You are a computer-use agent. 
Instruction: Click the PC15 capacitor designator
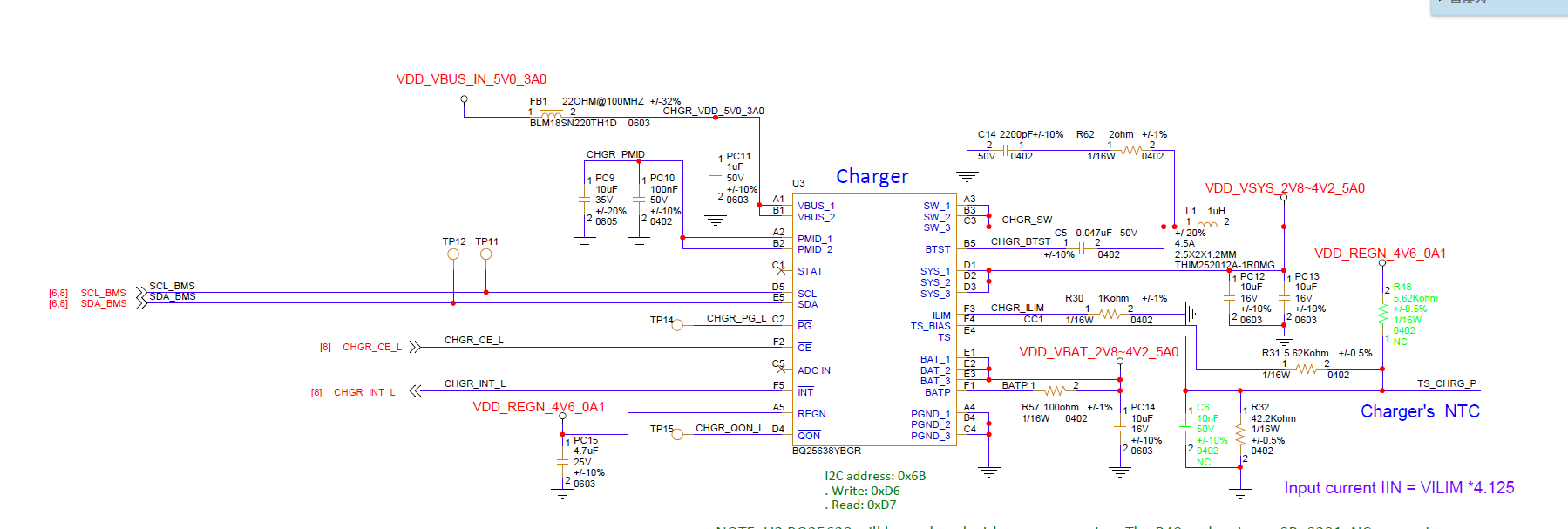pos(586,440)
